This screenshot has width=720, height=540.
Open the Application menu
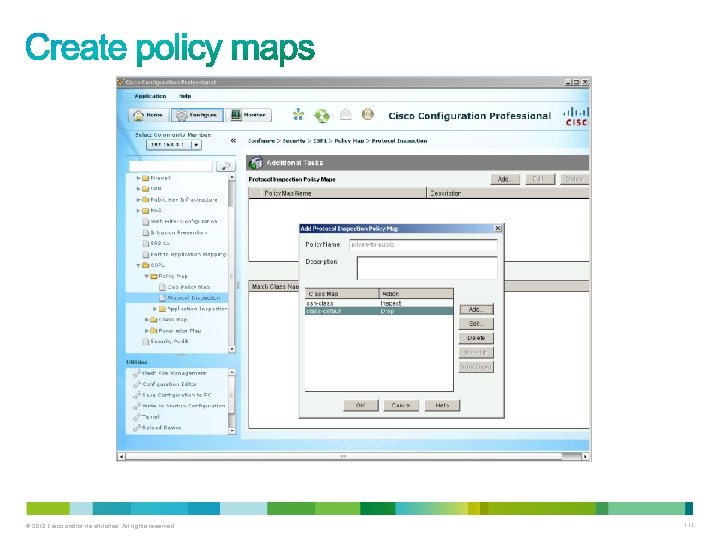150,96
